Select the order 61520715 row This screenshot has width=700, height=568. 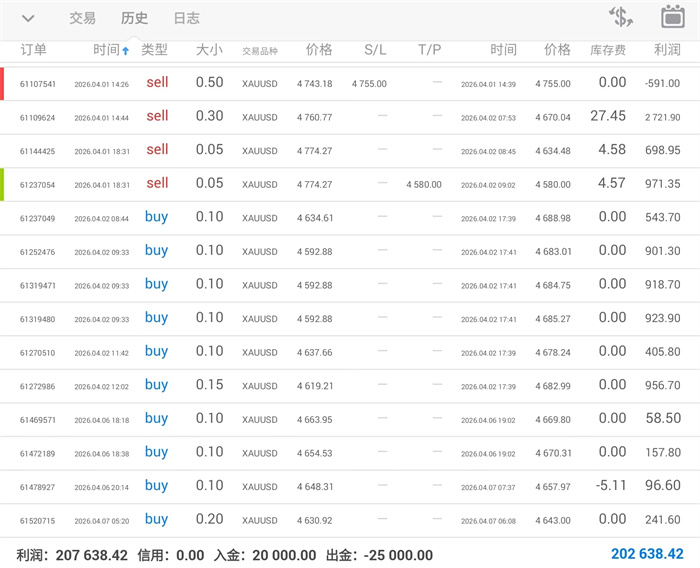[x=350, y=520]
